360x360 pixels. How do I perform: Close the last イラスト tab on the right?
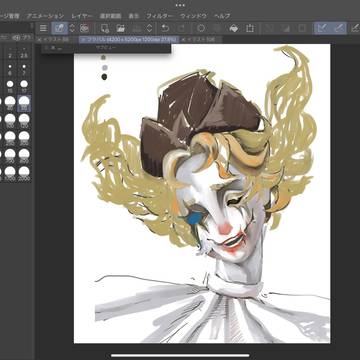184,40
